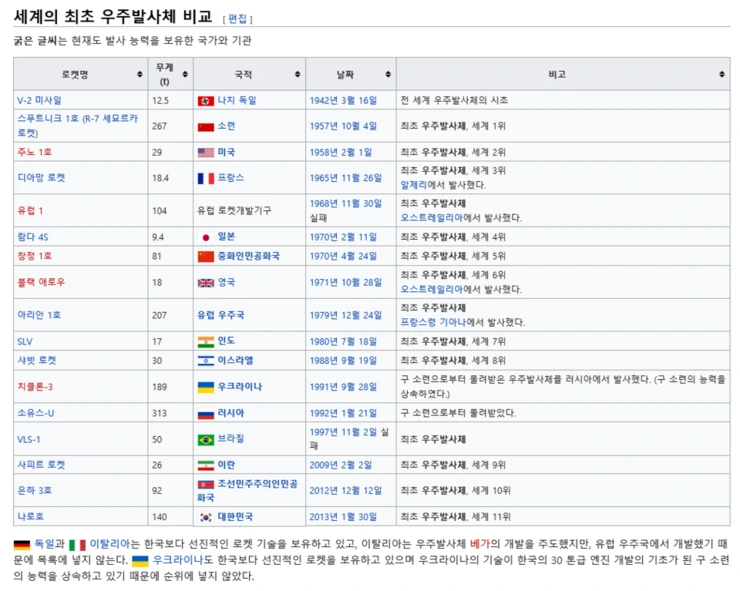This screenshot has width=740, height=591.
Task: Select the text 유럽 로켓개발기구
Action: [234, 211]
